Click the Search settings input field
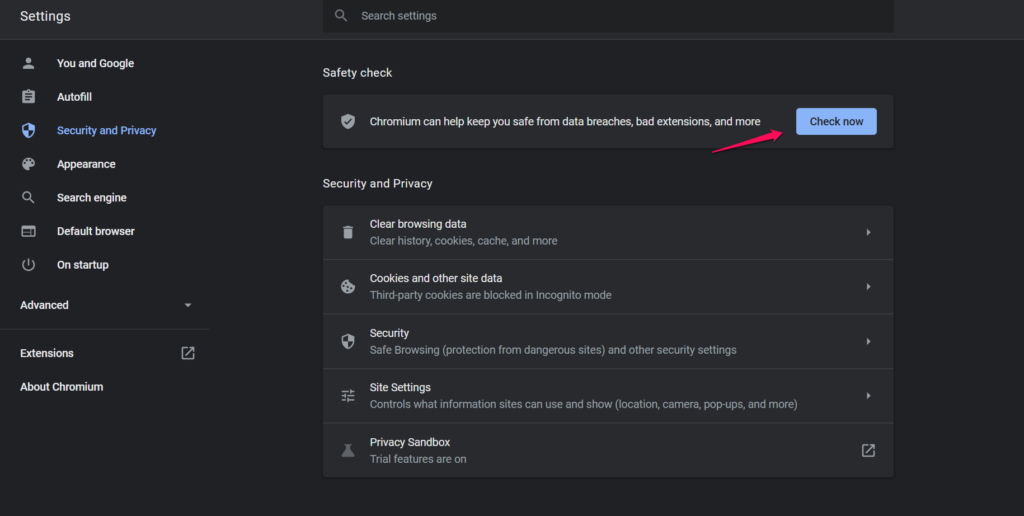 point(608,16)
